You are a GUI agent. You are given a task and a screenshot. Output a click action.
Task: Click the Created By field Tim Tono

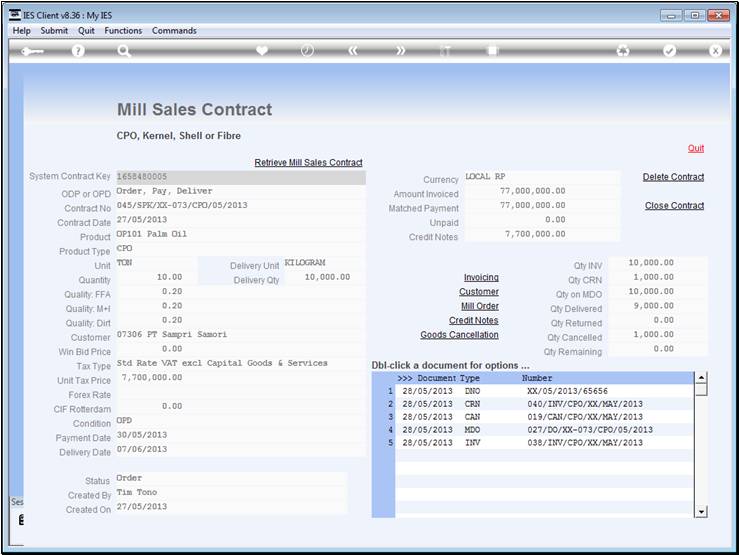tap(231, 492)
